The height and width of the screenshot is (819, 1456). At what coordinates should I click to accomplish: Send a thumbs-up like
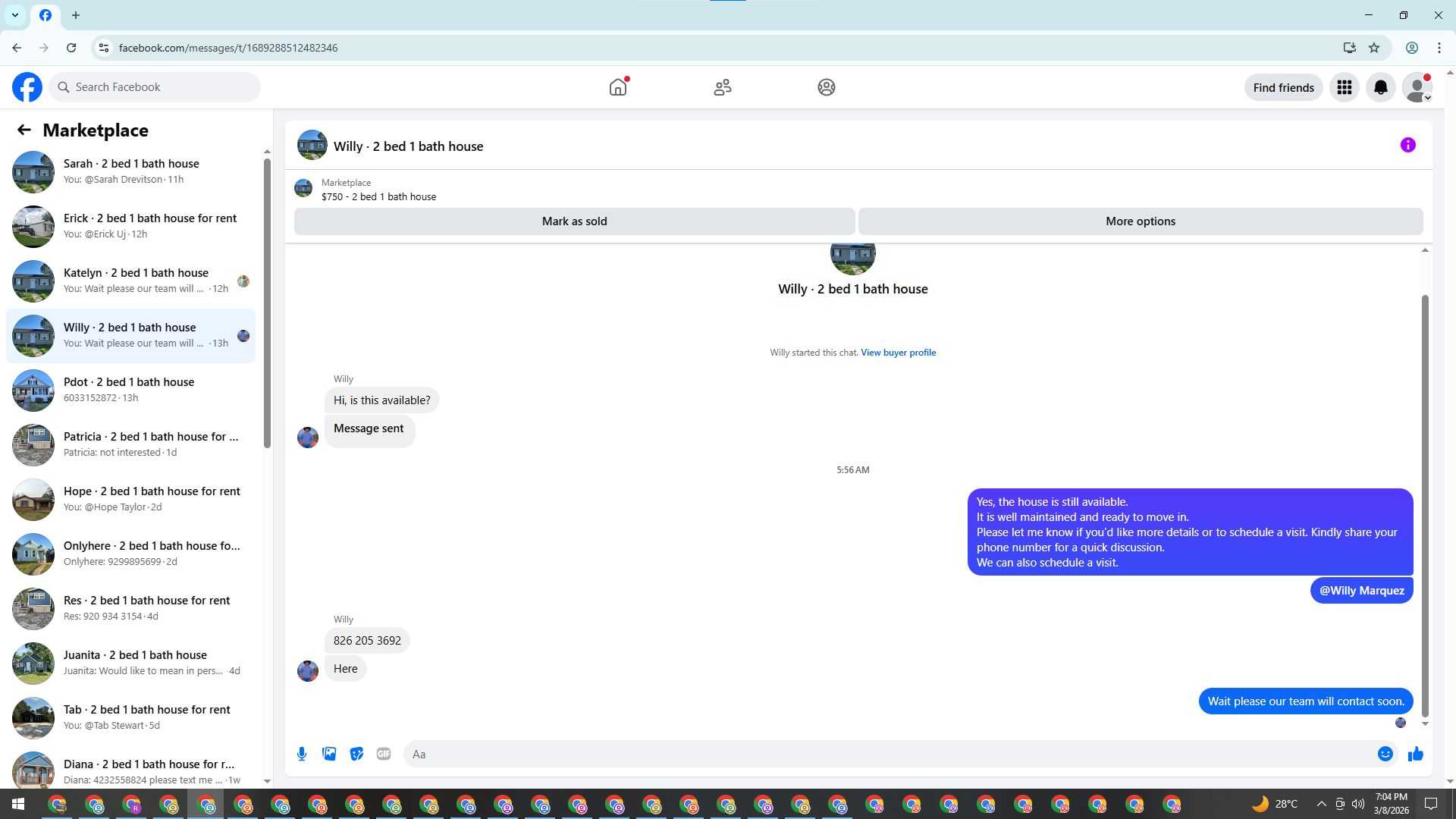point(1415,754)
